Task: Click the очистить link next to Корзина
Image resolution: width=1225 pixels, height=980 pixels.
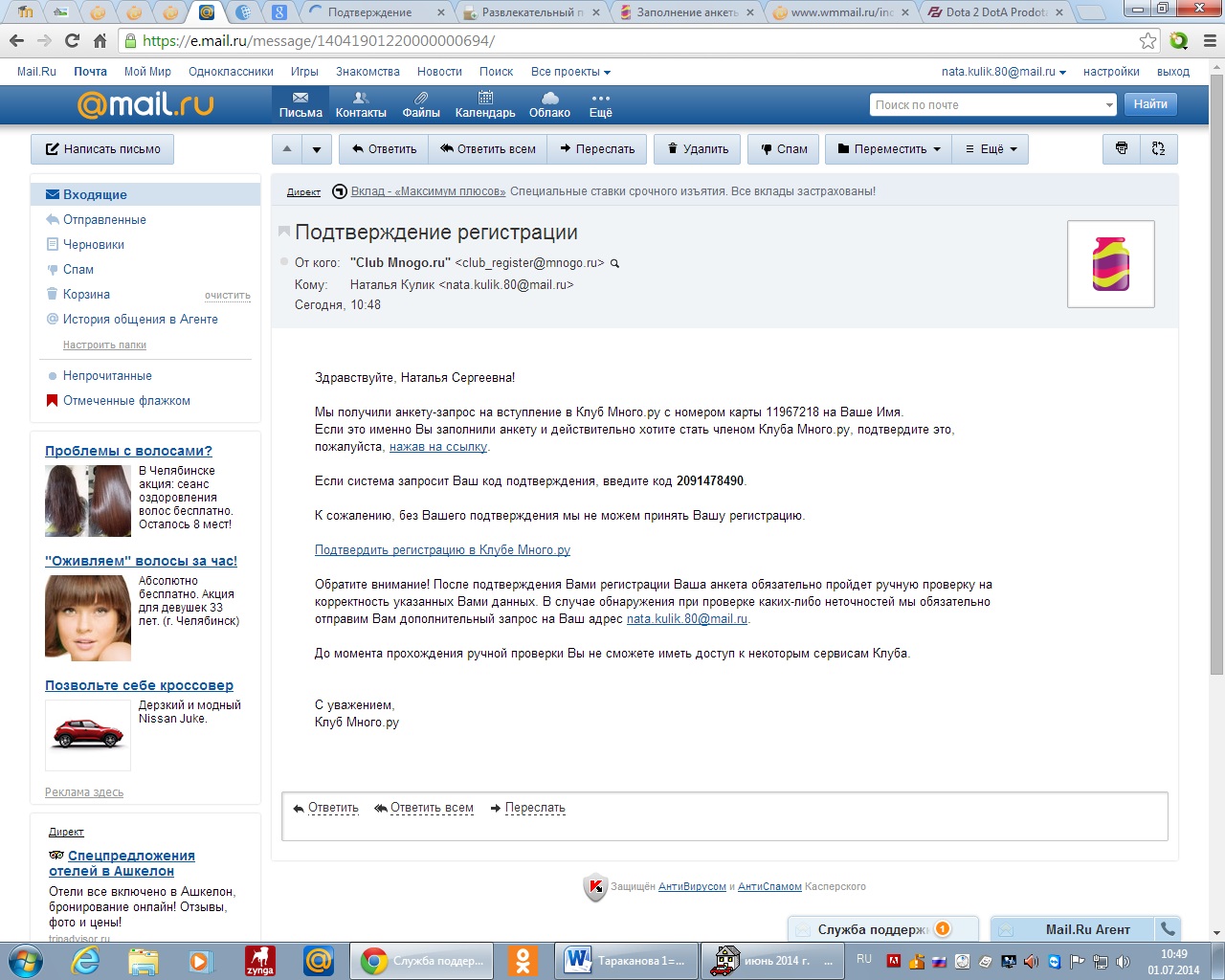Action: (x=228, y=296)
